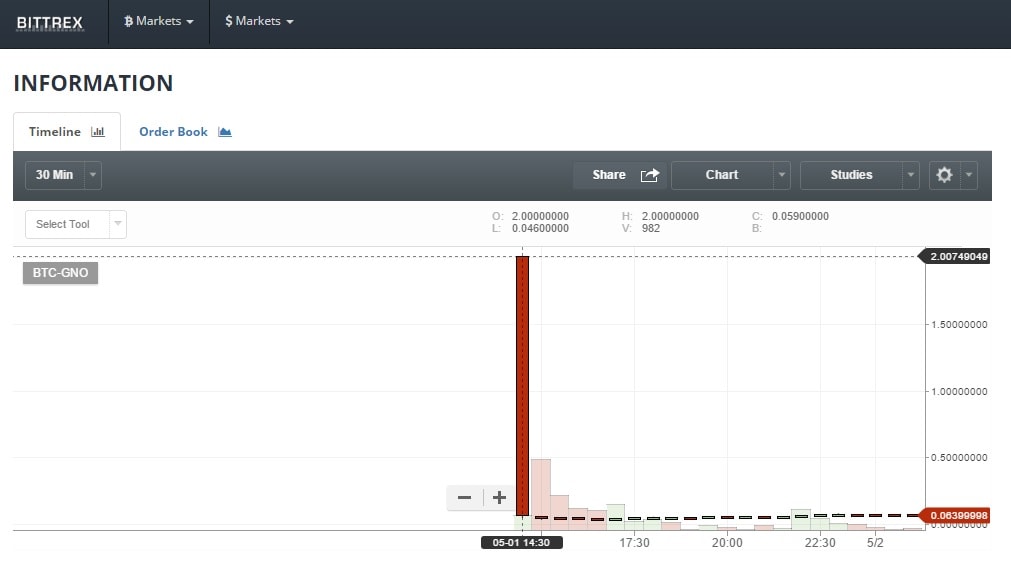Click the Bittrex logo
This screenshot has height=574, width=1011.
tap(50, 22)
